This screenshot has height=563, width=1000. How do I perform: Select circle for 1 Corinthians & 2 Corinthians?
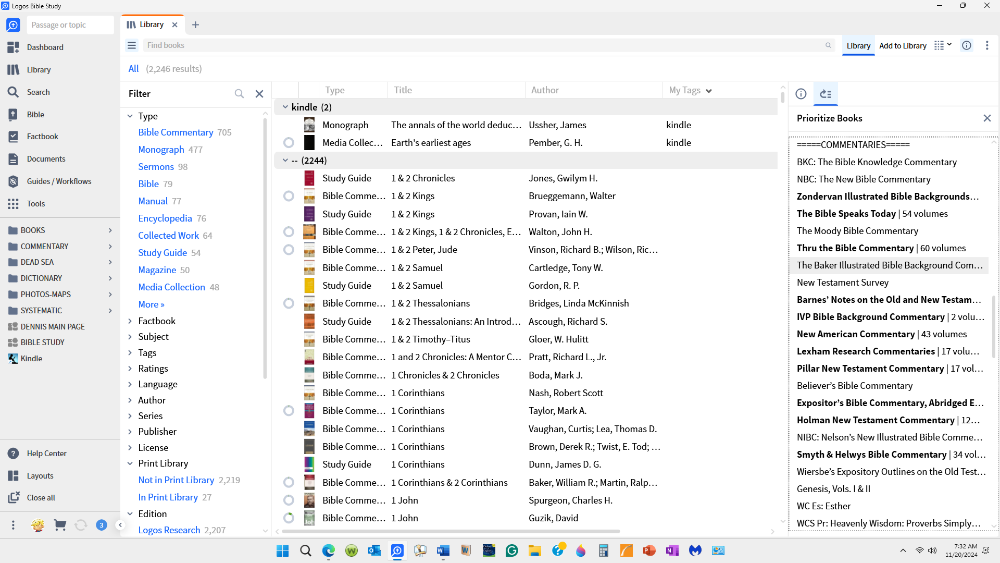(x=289, y=483)
